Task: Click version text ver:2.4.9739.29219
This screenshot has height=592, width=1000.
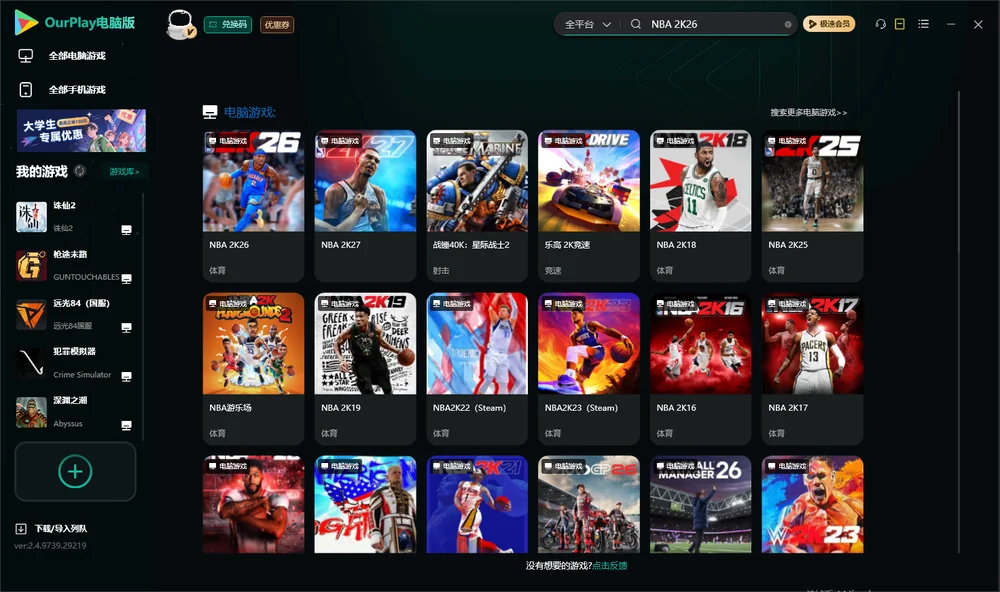Action: point(50,545)
